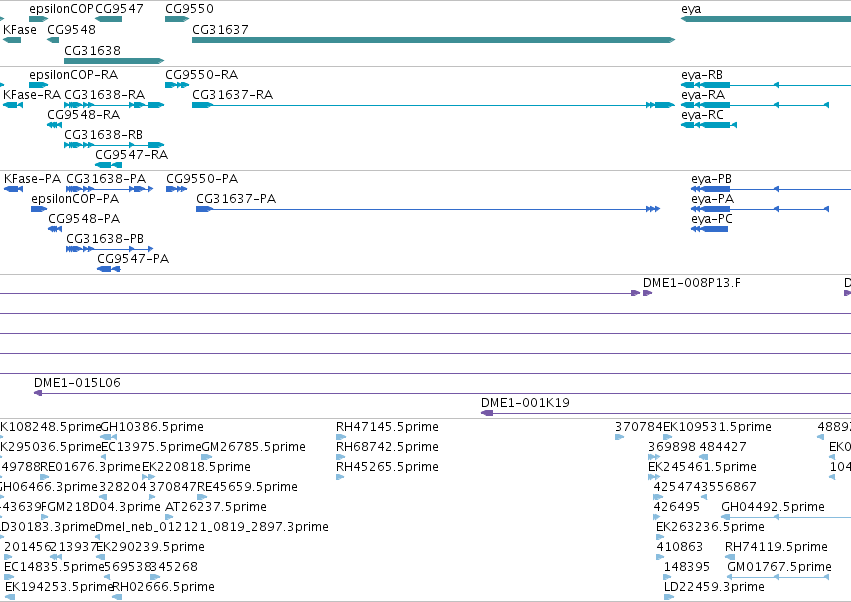Screen dimensions: 851x602
Task: Select the GH10386.5prime EST label
Action: click(x=152, y=427)
